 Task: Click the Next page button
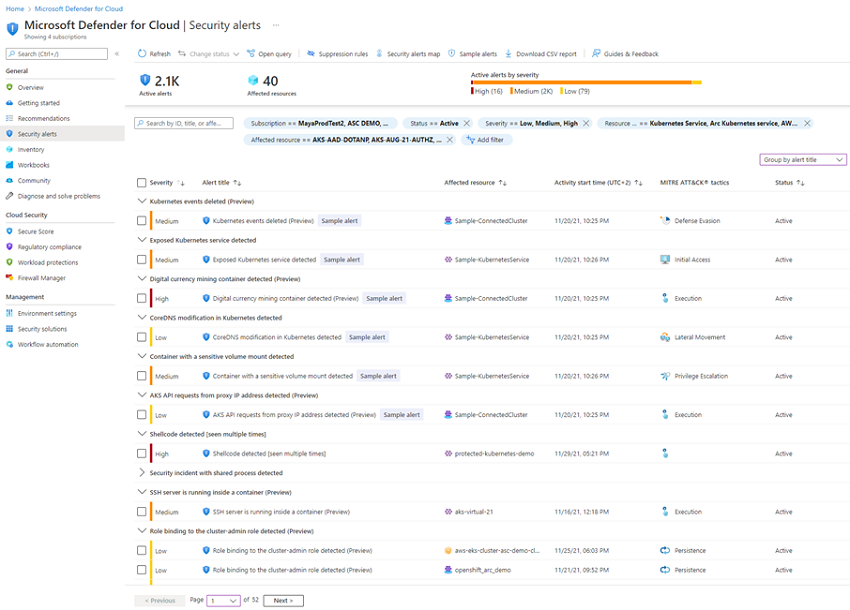coord(284,600)
